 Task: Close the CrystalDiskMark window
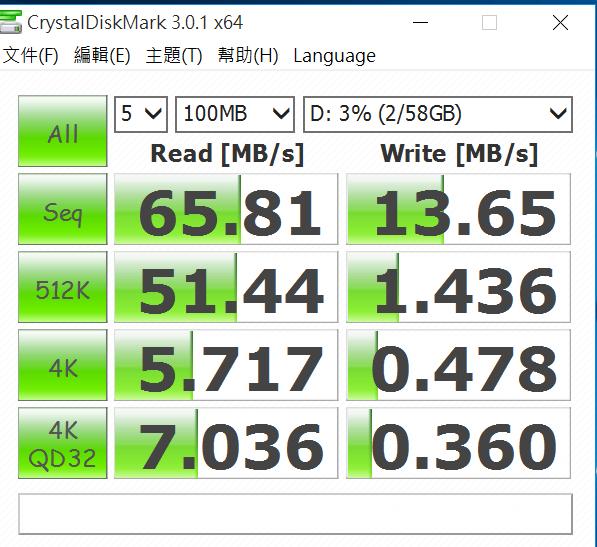coord(560,22)
